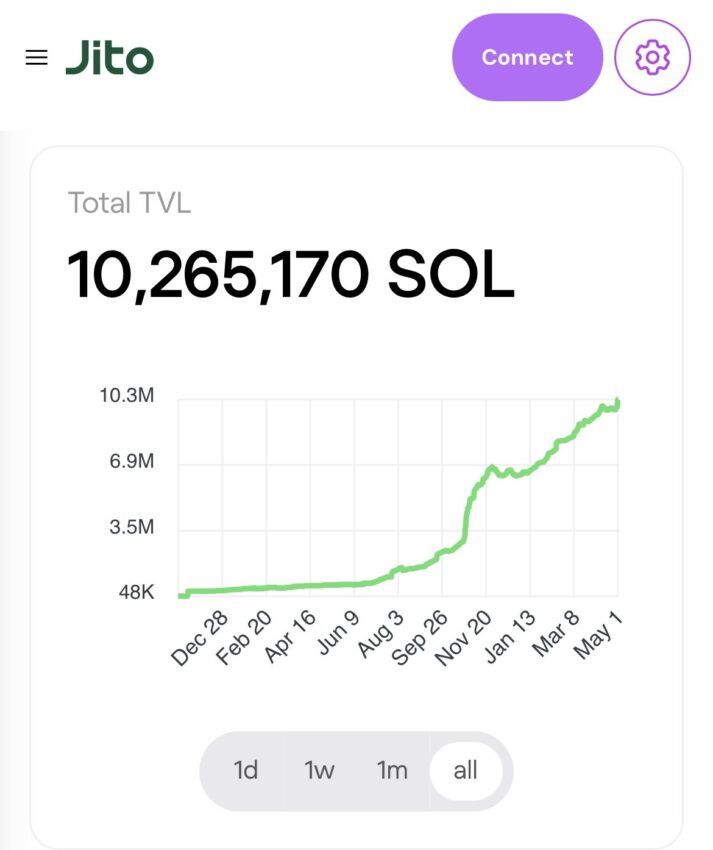The image size is (713, 850).
Task: Open the hamburger navigation menu
Action: [x=37, y=58]
